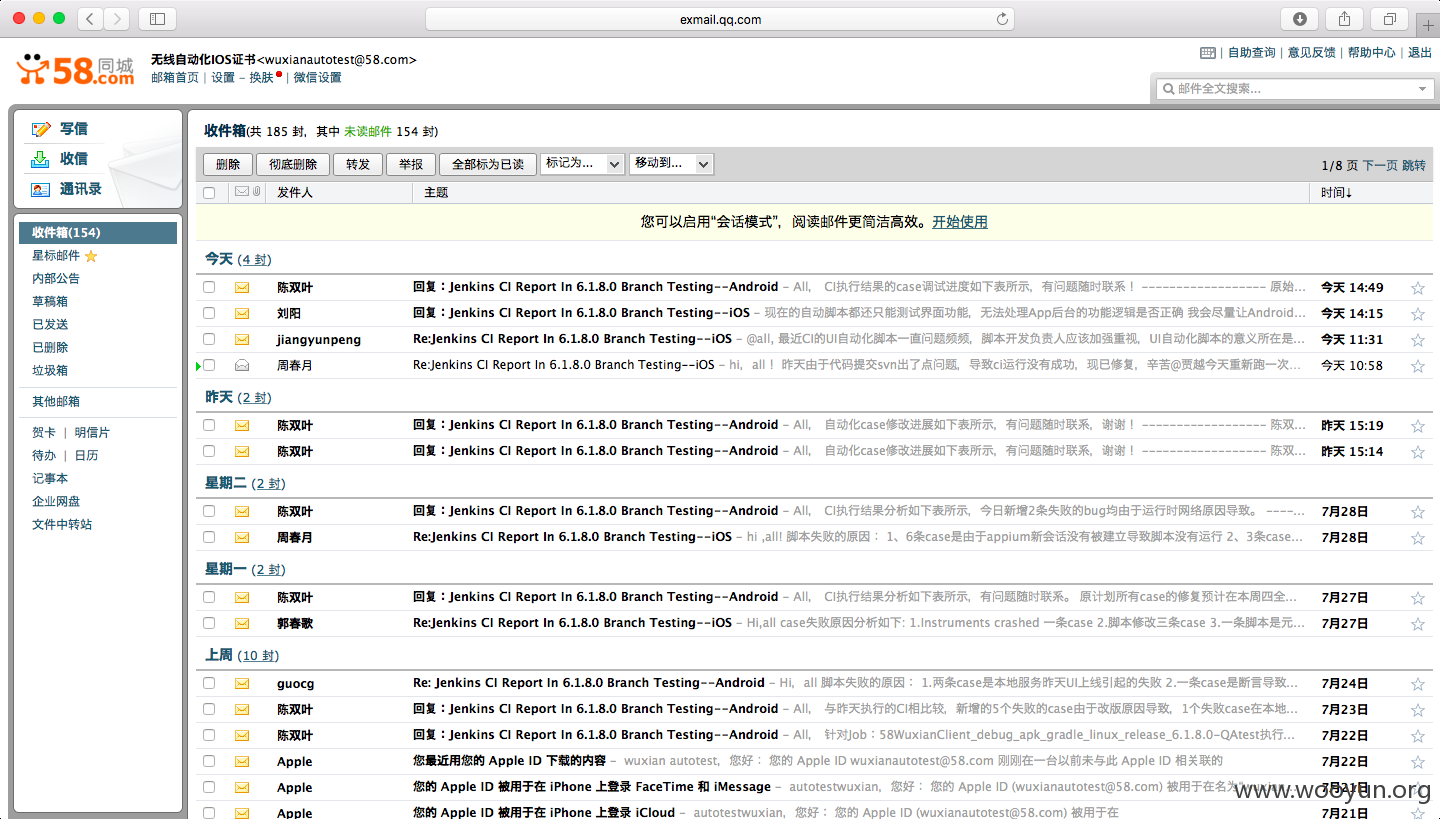Open 微信设置 link in header
The width and height of the screenshot is (1440, 819).
coord(317,77)
